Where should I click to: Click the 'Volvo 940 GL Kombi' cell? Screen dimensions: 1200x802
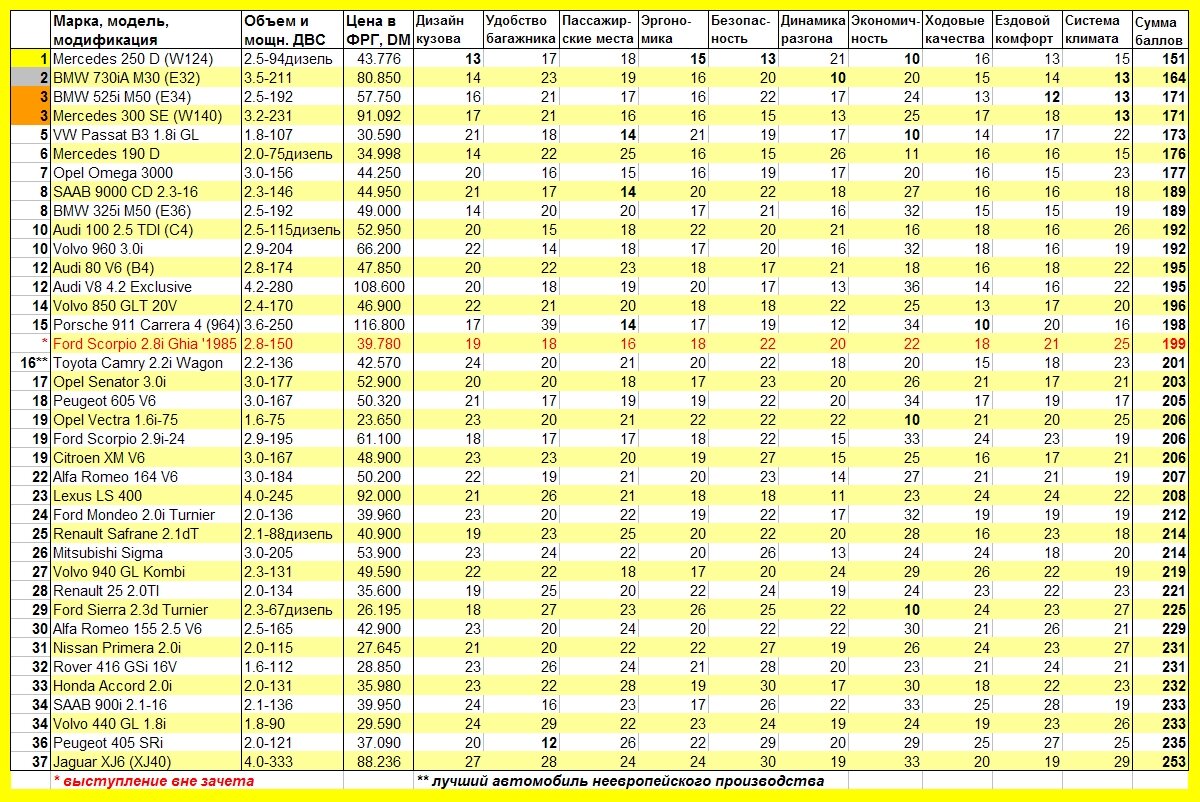point(145,572)
